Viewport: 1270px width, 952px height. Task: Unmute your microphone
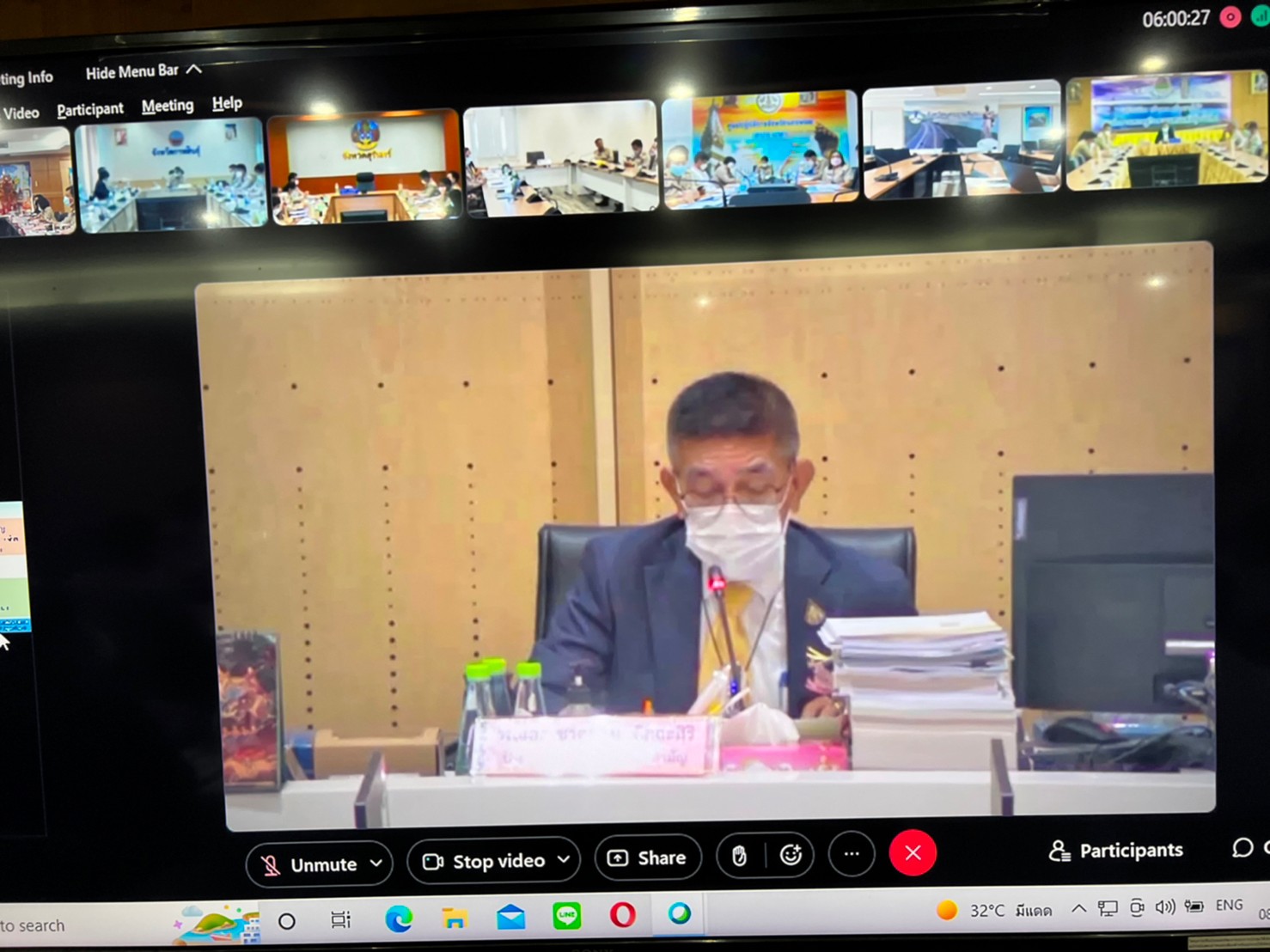click(310, 864)
